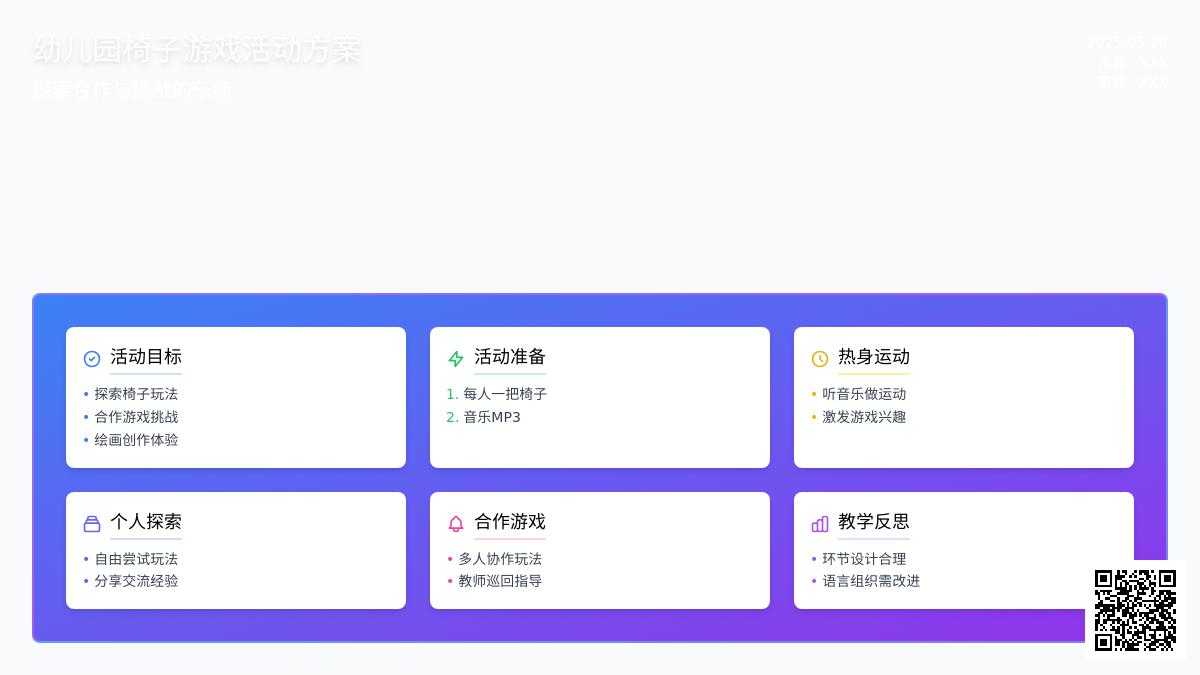Click the bullet text 合作游戏挑战
Viewport: 1200px width, 675px height.
tap(136, 417)
